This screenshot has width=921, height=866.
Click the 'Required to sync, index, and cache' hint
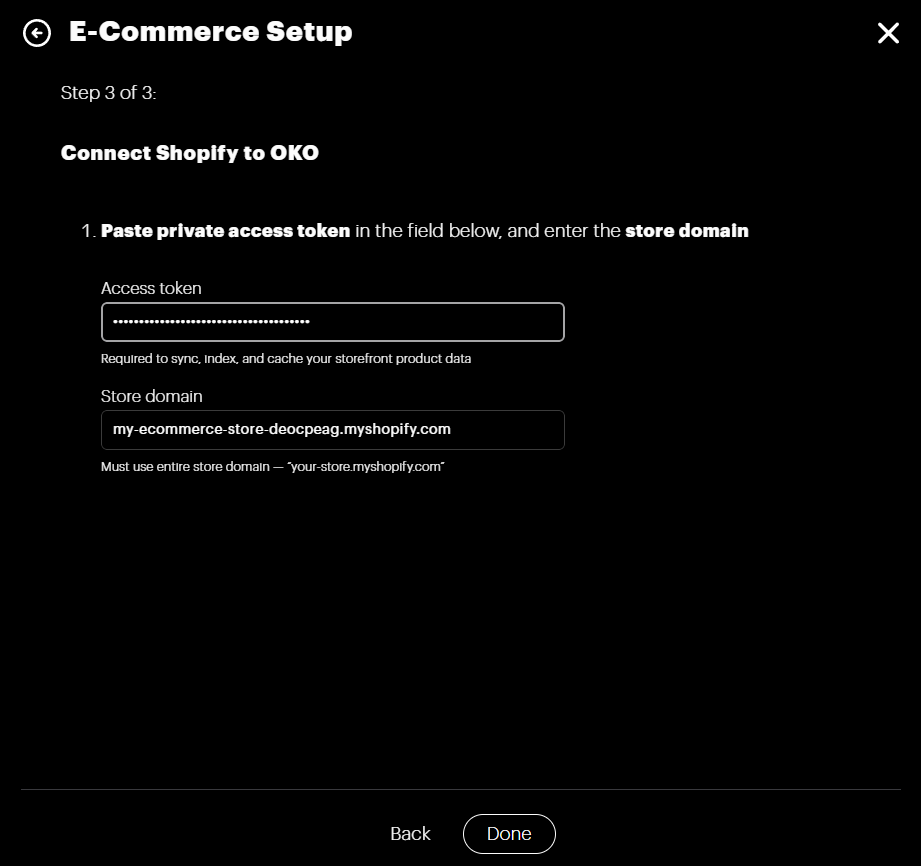tap(285, 358)
